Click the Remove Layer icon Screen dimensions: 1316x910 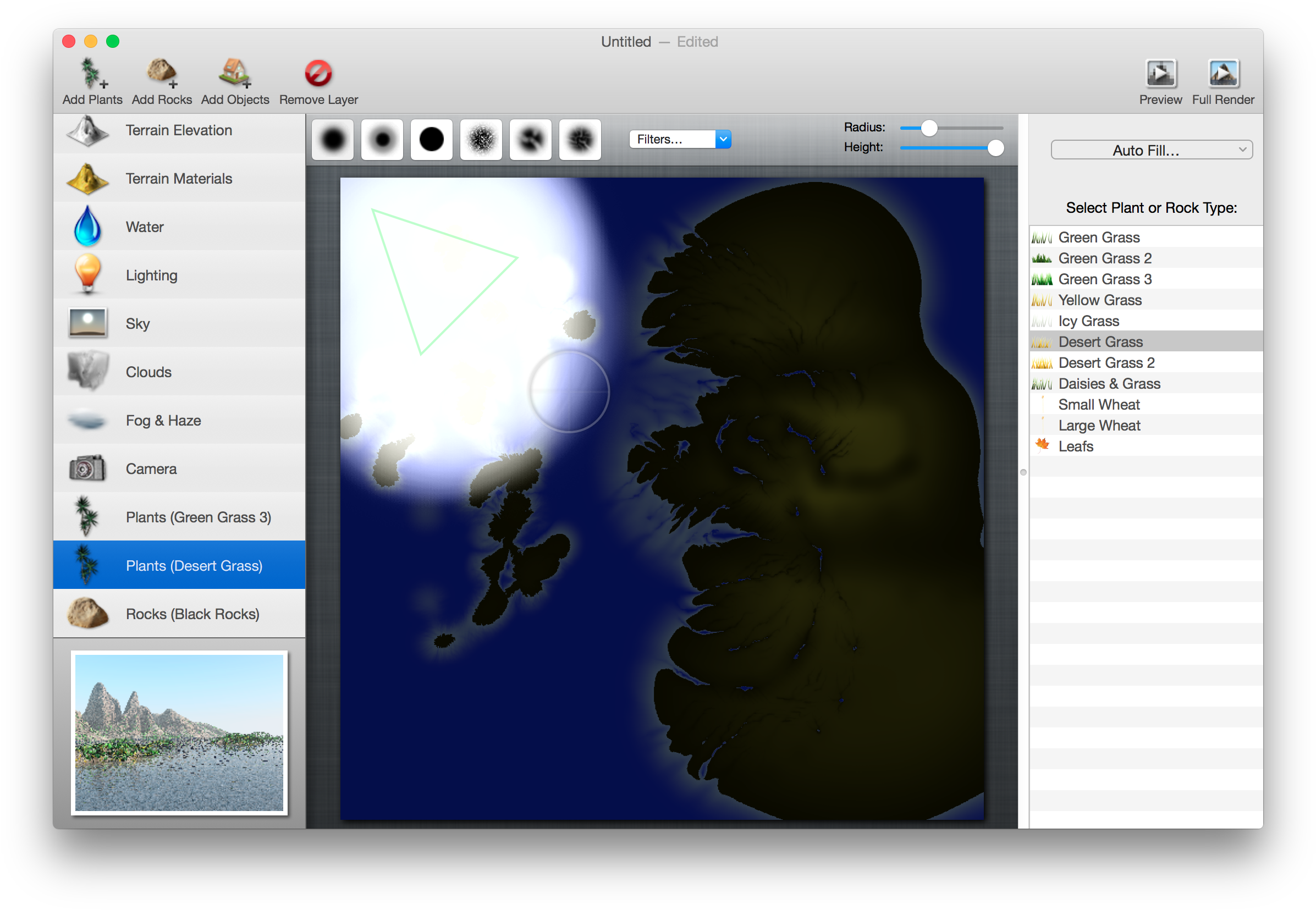click(318, 73)
